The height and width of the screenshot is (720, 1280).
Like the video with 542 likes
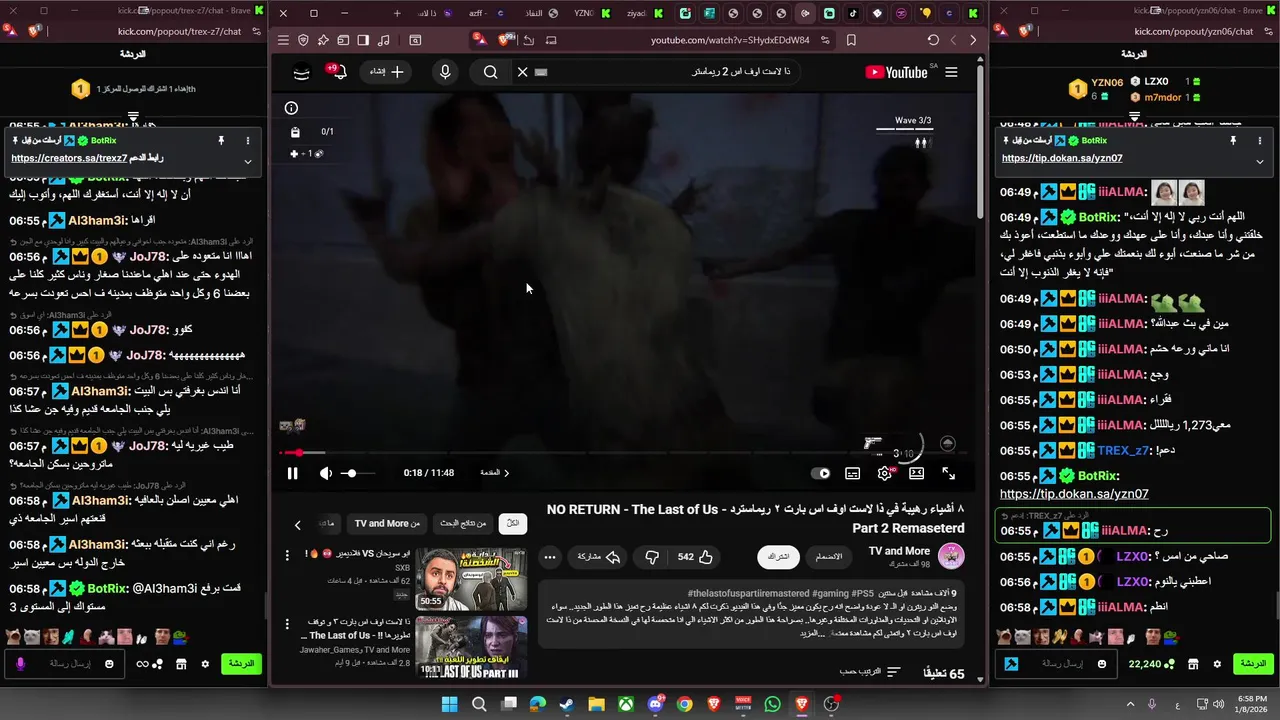695,557
